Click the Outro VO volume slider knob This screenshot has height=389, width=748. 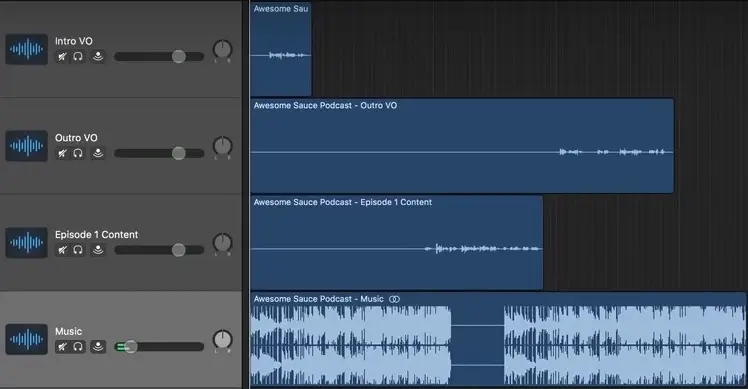pyautogui.click(x=178, y=153)
